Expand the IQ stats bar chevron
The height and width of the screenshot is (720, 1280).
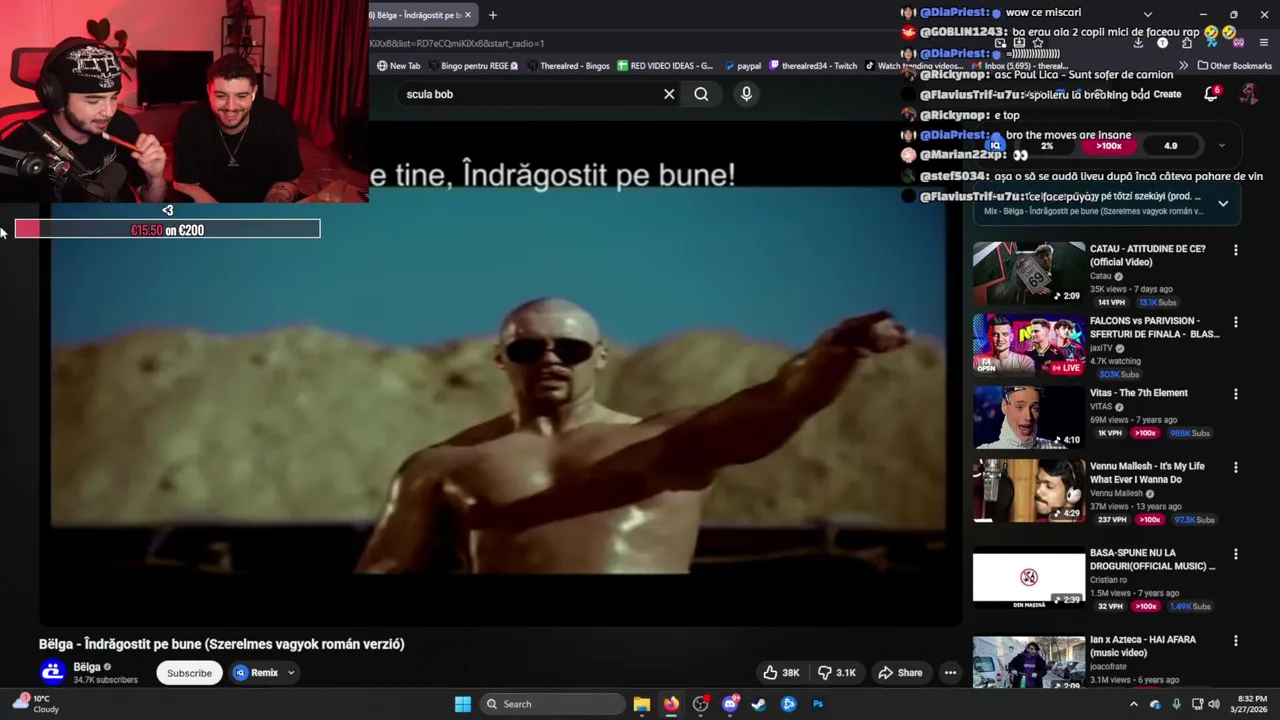(1221, 145)
